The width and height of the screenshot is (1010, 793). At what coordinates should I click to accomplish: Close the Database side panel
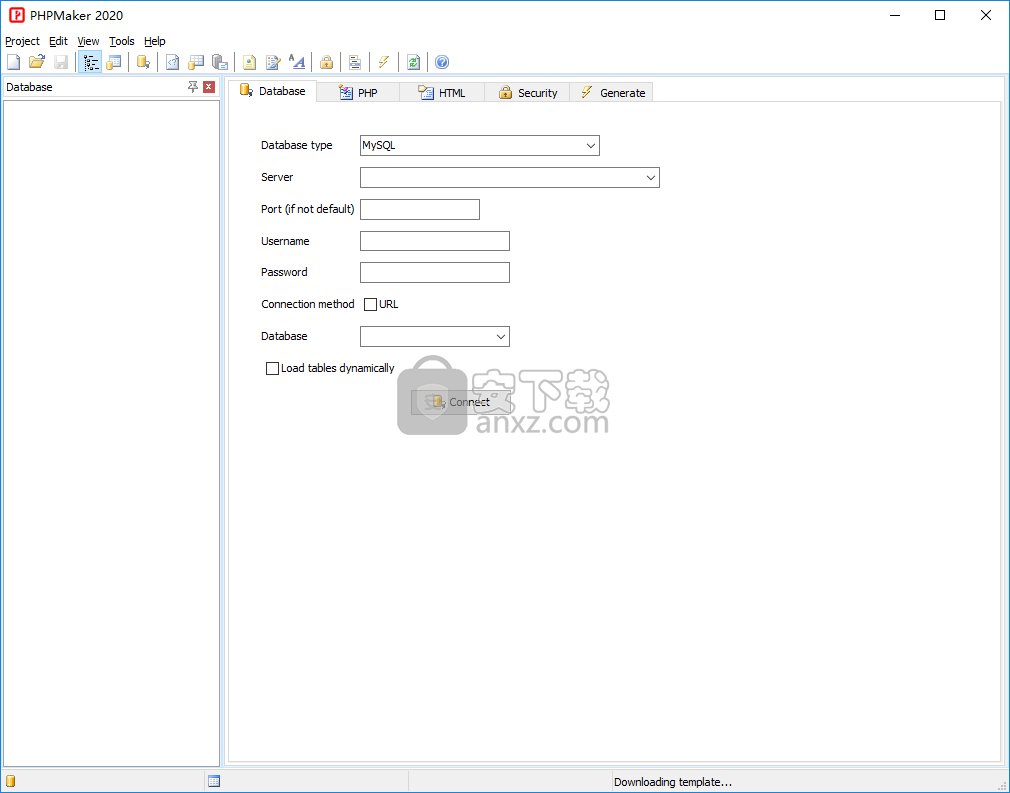[209, 87]
